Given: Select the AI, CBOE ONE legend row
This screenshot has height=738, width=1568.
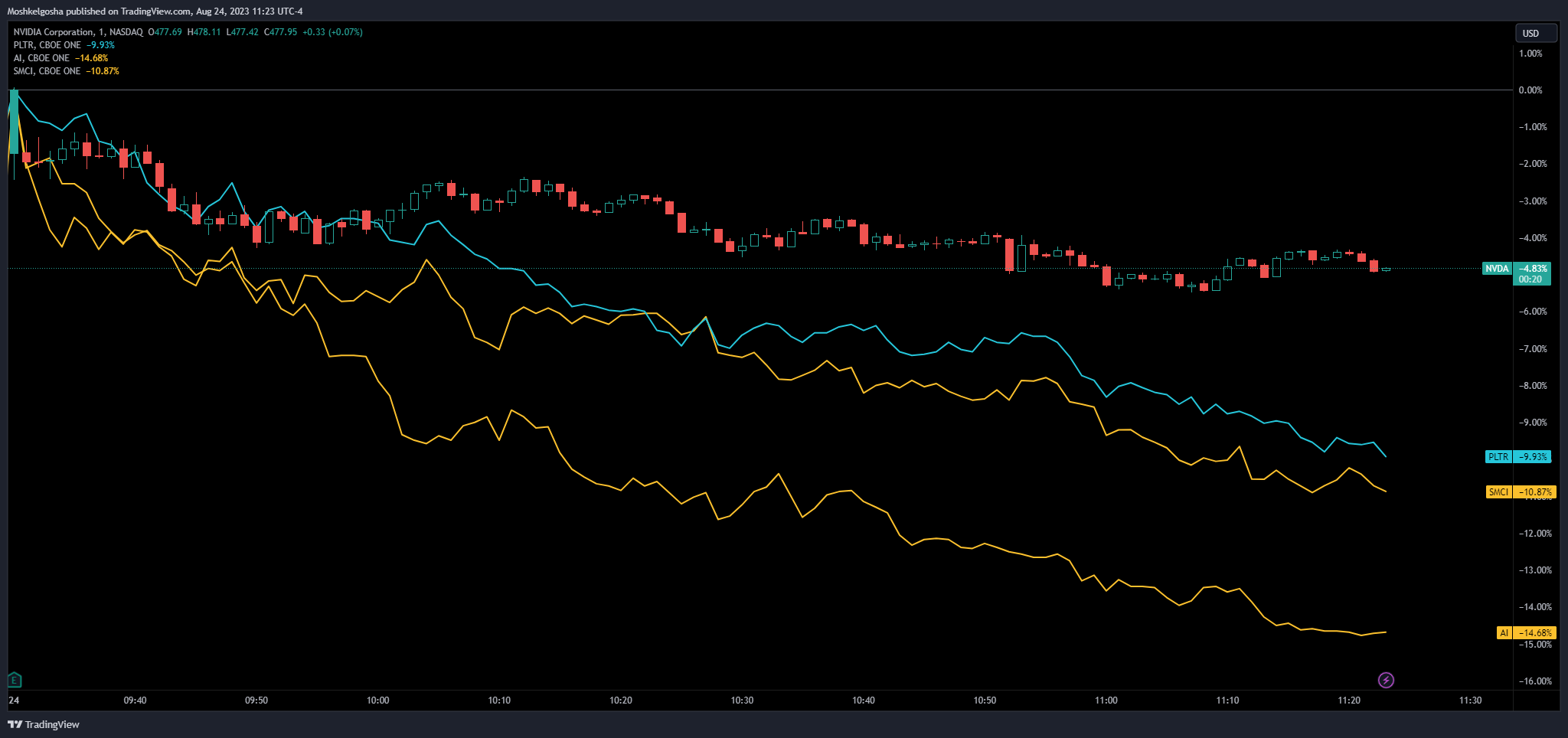Looking at the screenshot, I should coord(60,58).
